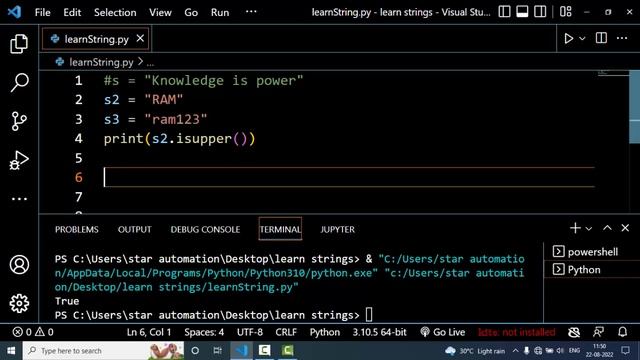Change indentation via Spaces: 4
The height and width of the screenshot is (360, 640).
tap(204, 332)
